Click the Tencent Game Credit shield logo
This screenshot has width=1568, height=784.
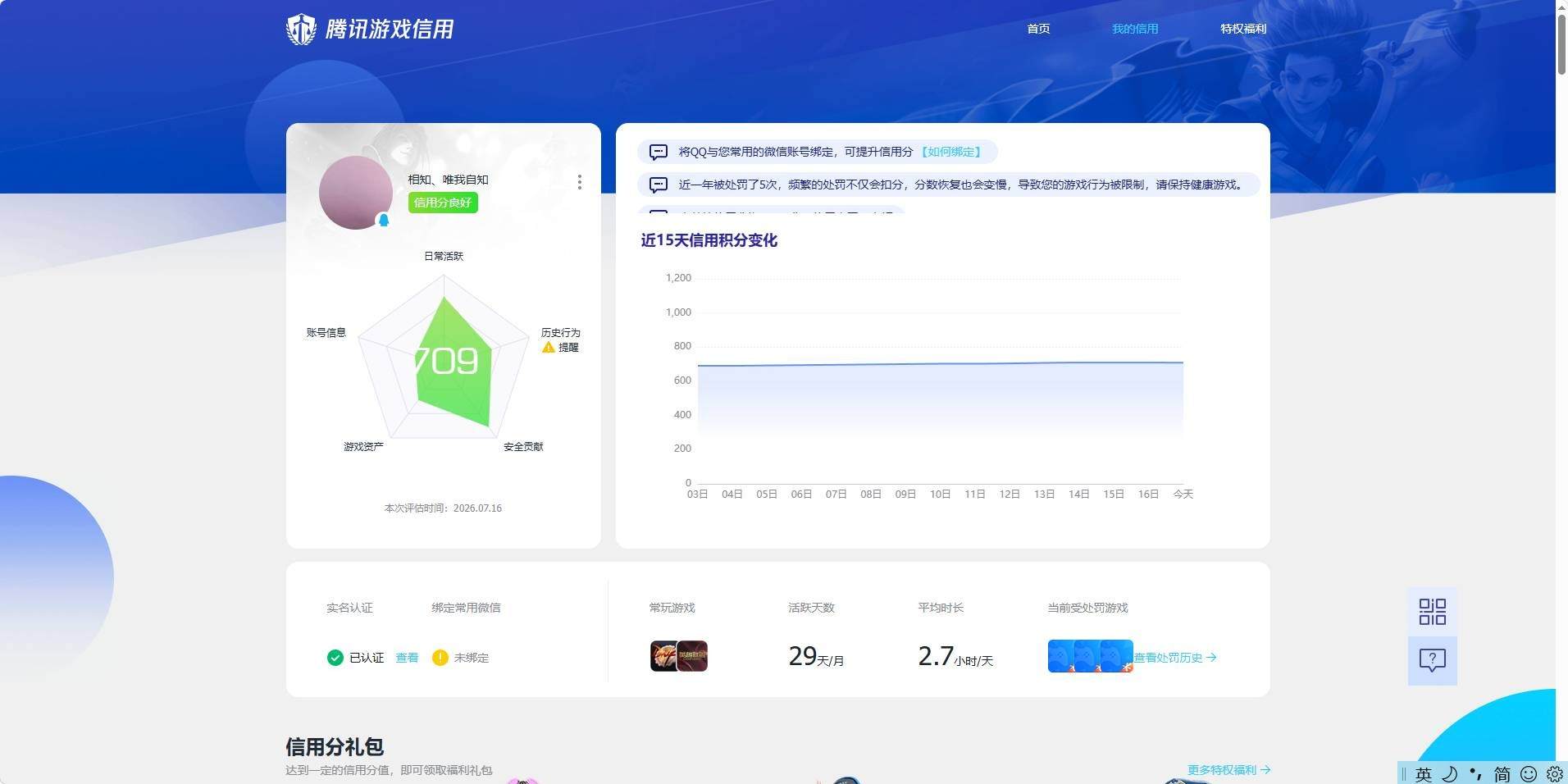[x=301, y=30]
